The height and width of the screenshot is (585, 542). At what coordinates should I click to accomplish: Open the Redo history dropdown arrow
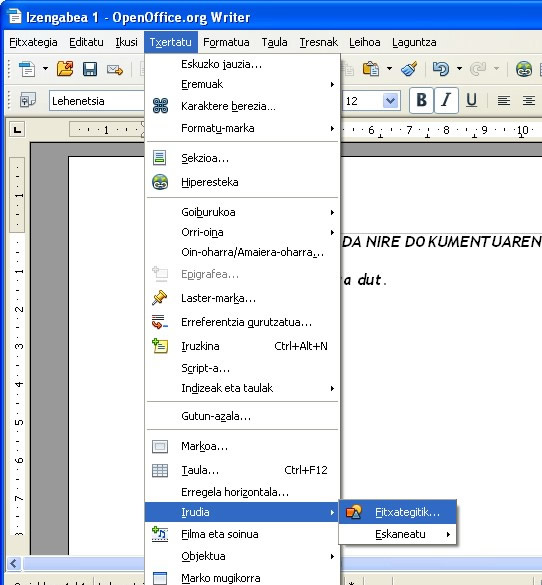point(496,69)
